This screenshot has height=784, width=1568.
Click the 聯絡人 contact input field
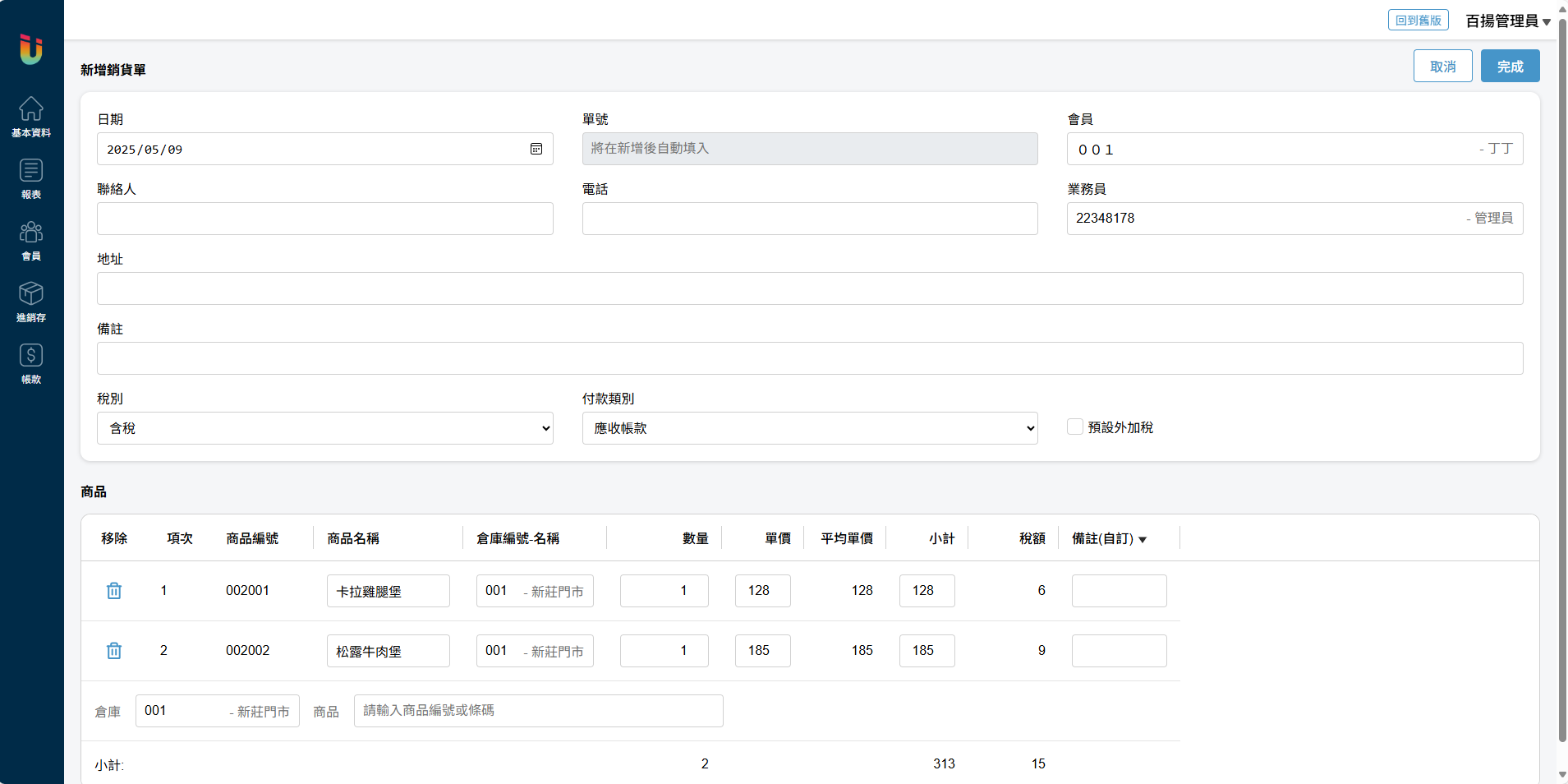[x=324, y=219]
